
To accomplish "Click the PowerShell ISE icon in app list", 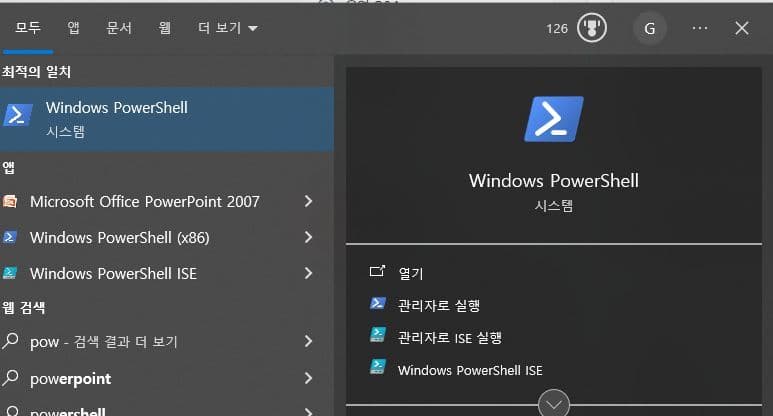I will click(x=10, y=273).
